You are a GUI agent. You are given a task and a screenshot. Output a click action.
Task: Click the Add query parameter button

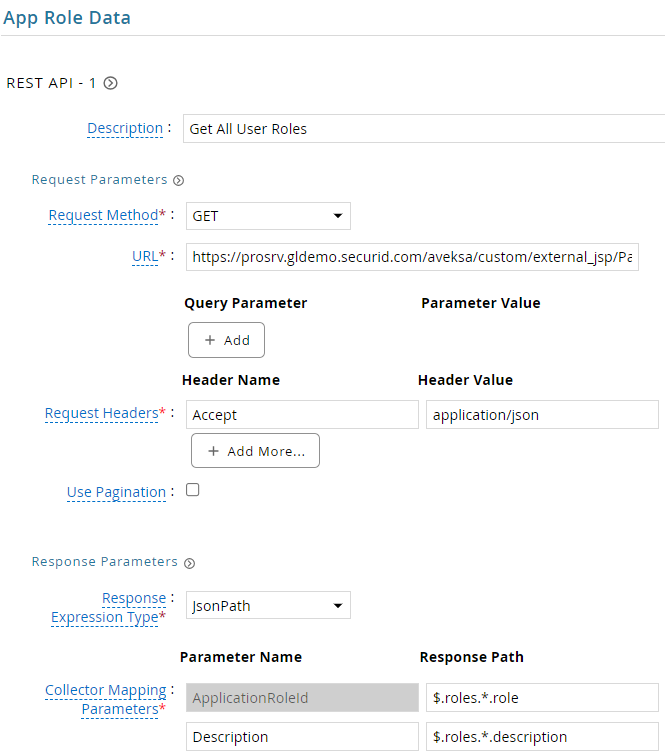pos(226,340)
